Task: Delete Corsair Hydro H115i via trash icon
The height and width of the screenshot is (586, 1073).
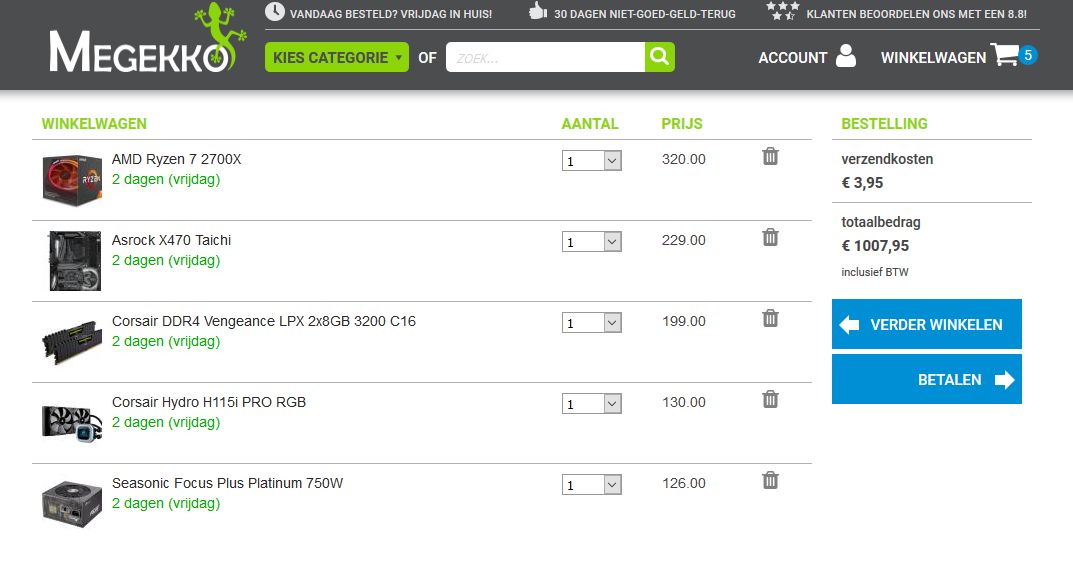Action: coord(770,399)
